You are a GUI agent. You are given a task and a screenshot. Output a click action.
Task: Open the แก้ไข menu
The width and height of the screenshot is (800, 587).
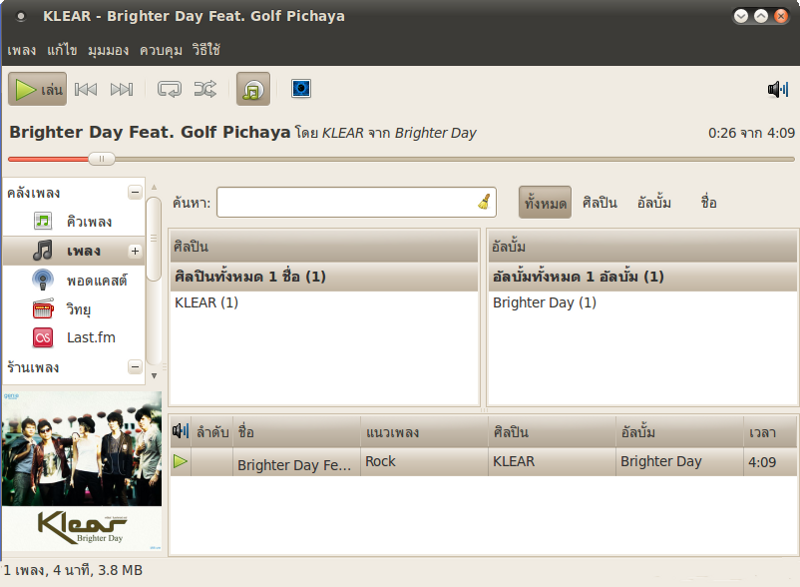pos(62,50)
